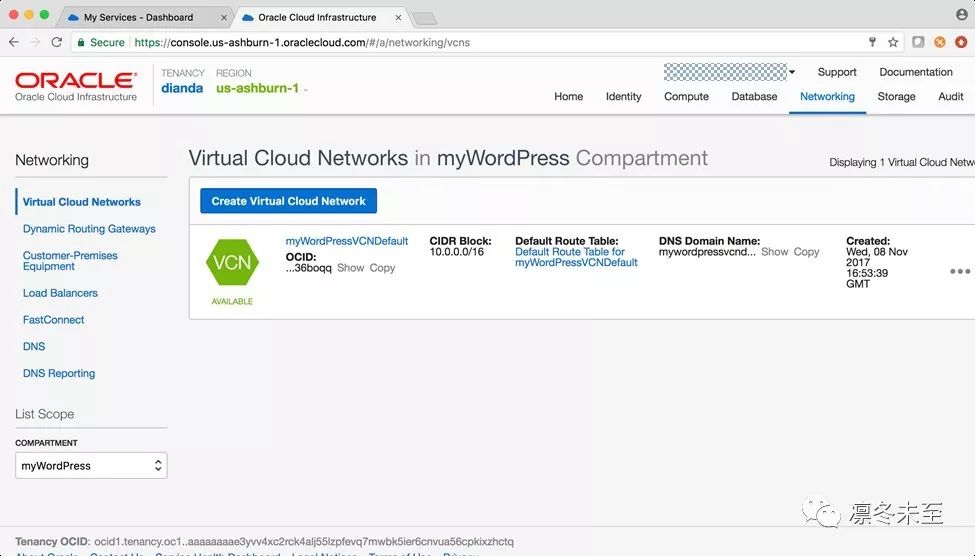This screenshot has width=975, height=556.
Task: Open the Compute menu
Action: tap(686, 96)
